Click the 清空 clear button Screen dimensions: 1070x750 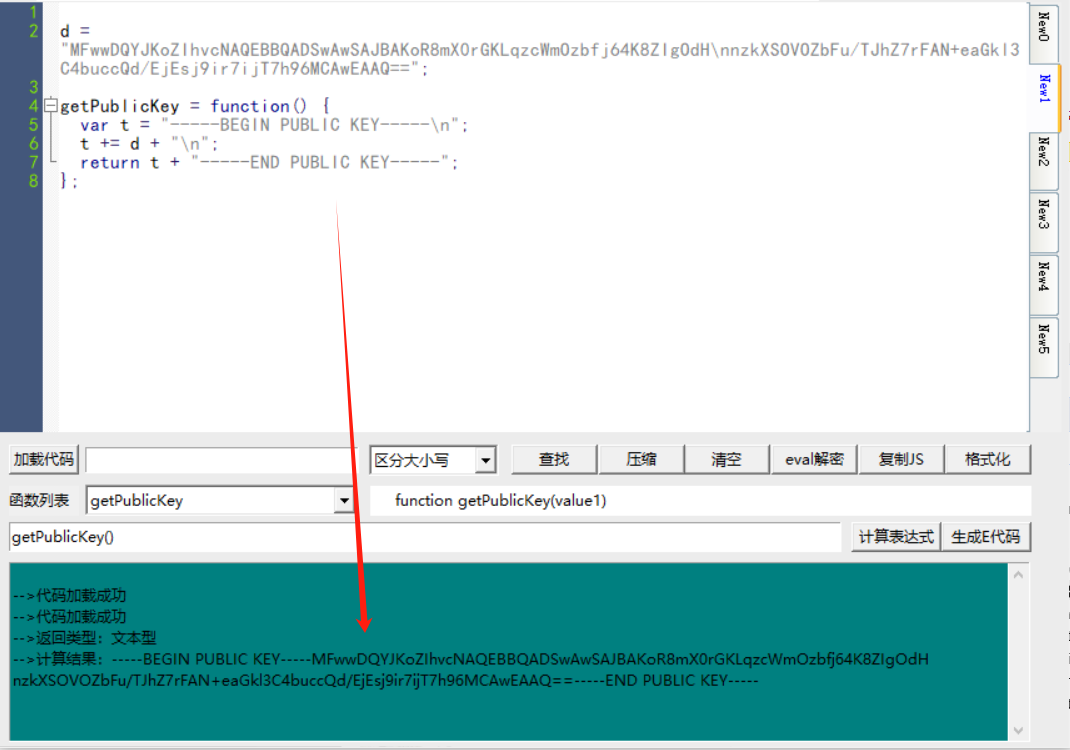727,459
